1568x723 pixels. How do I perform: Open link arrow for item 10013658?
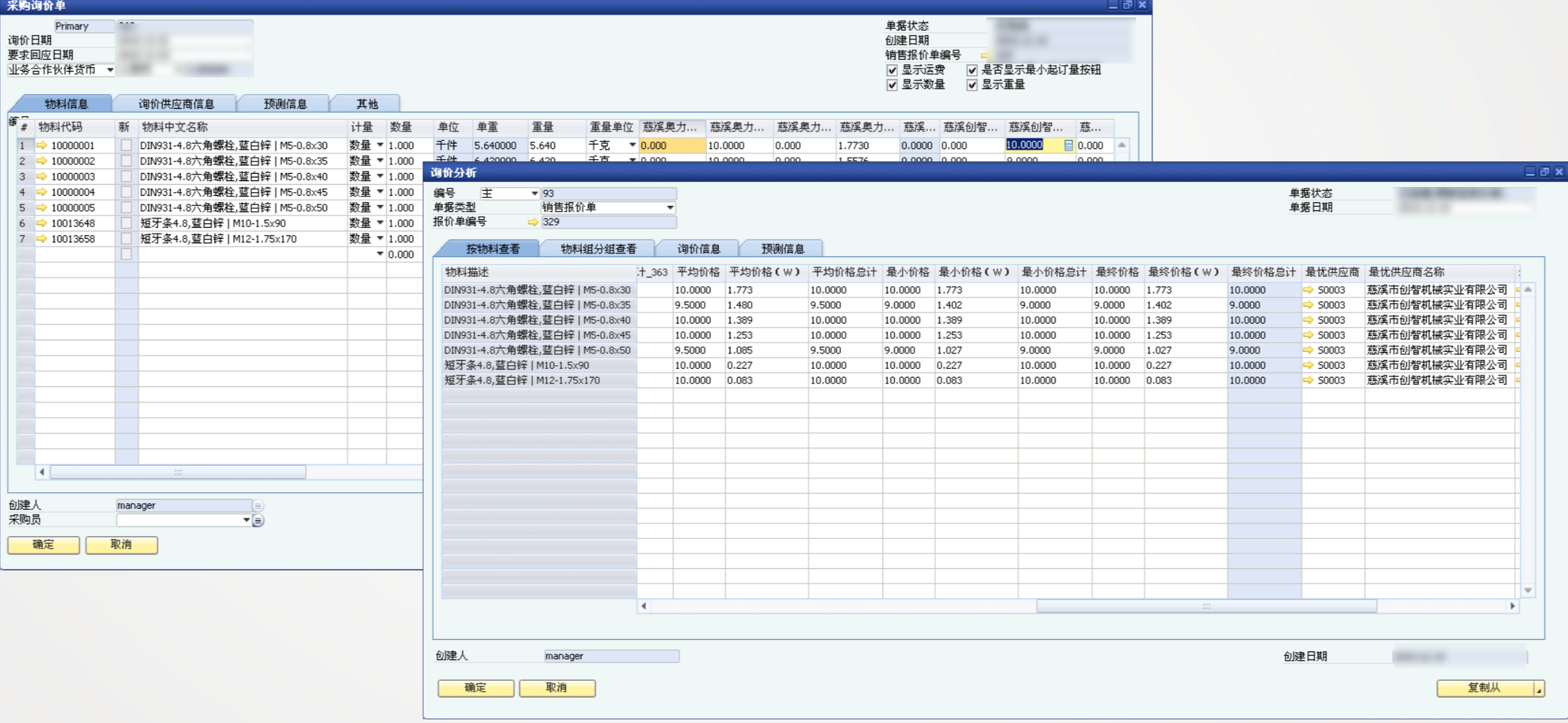(x=42, y=239)
